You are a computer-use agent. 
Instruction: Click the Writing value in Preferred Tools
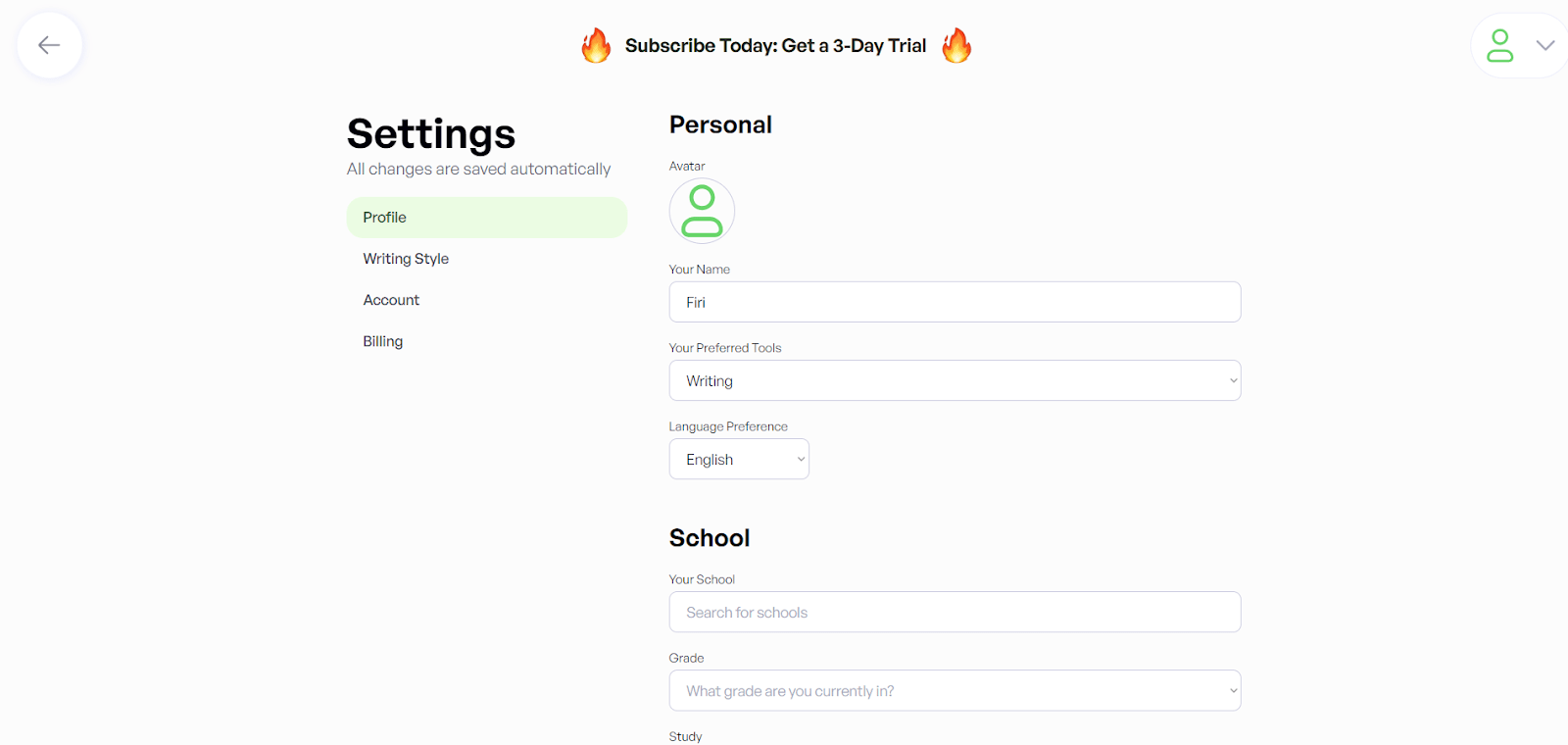[x=710, y=380]
